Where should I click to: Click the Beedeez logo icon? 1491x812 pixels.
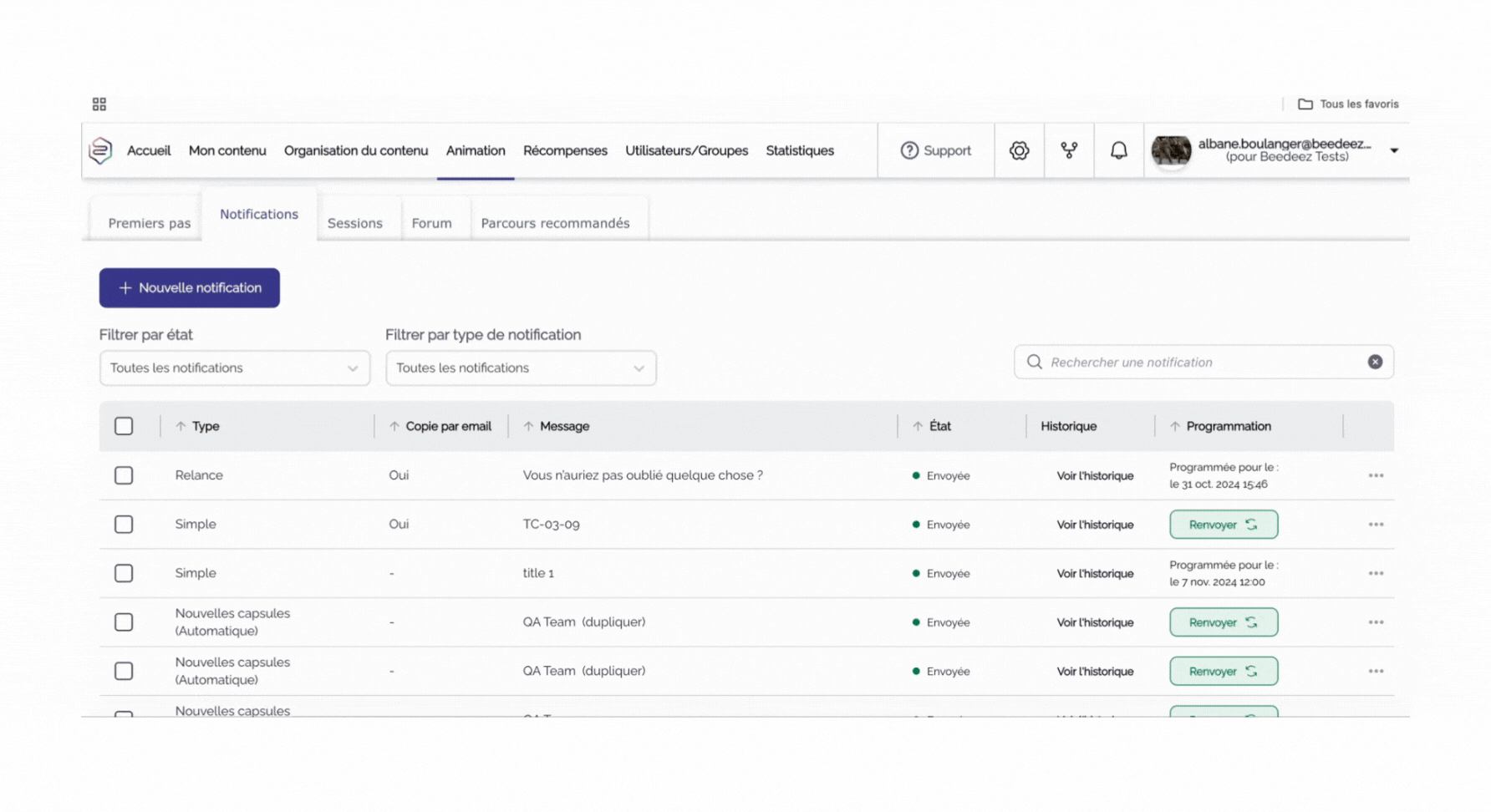pos(100,150)
